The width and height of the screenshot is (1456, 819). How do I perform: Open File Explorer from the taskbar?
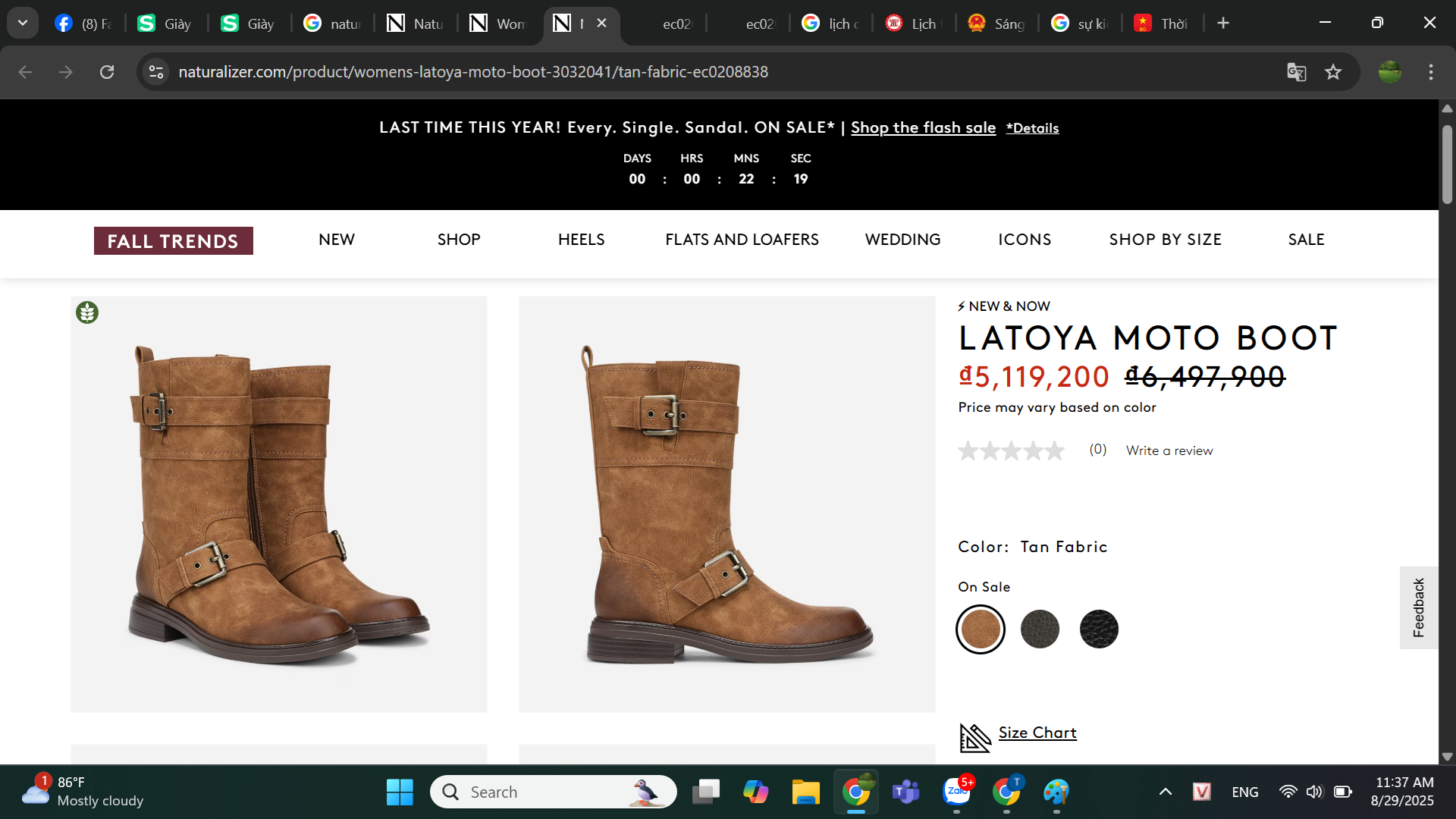805,792
